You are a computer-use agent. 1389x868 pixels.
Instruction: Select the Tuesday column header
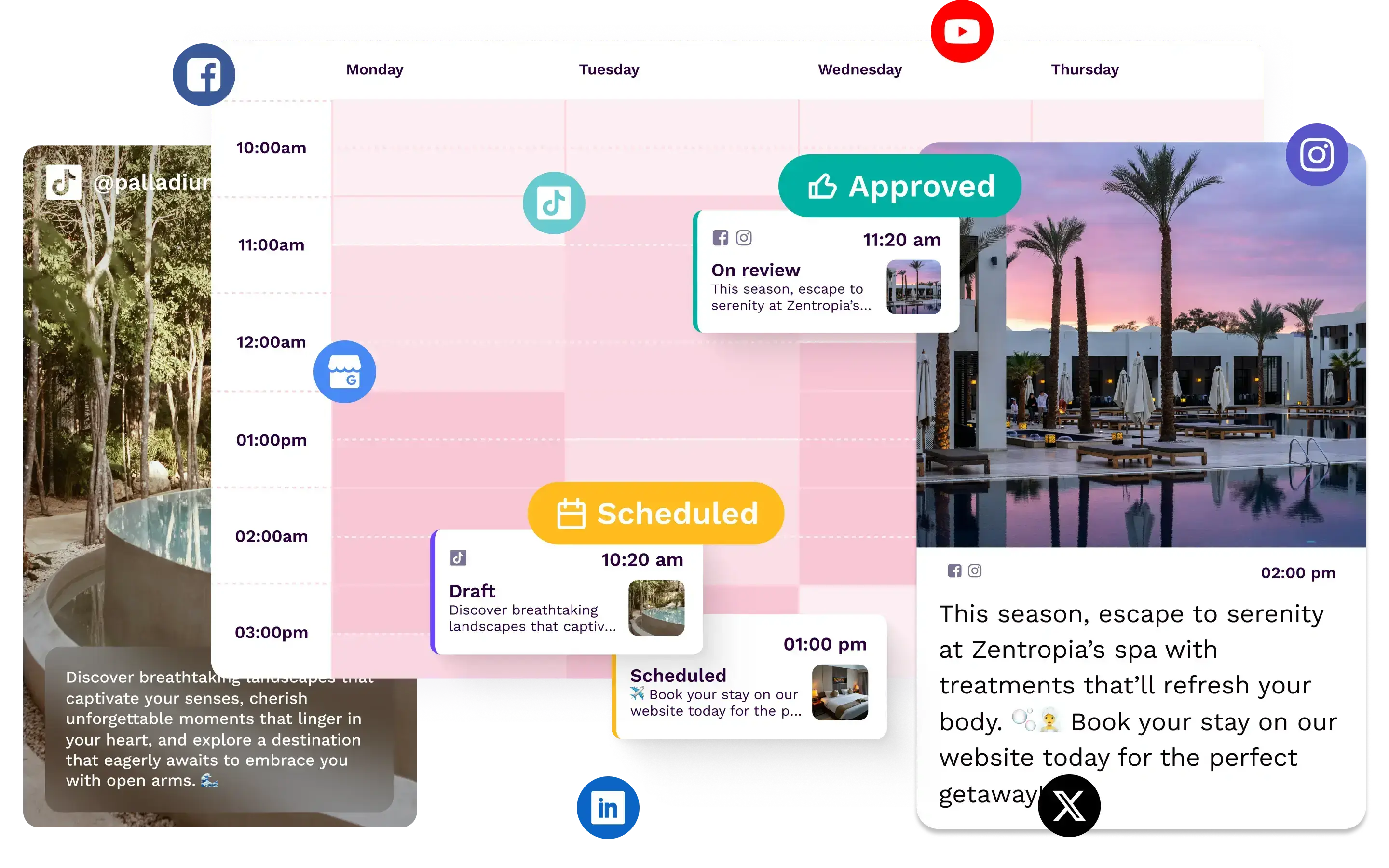point(609,69)
